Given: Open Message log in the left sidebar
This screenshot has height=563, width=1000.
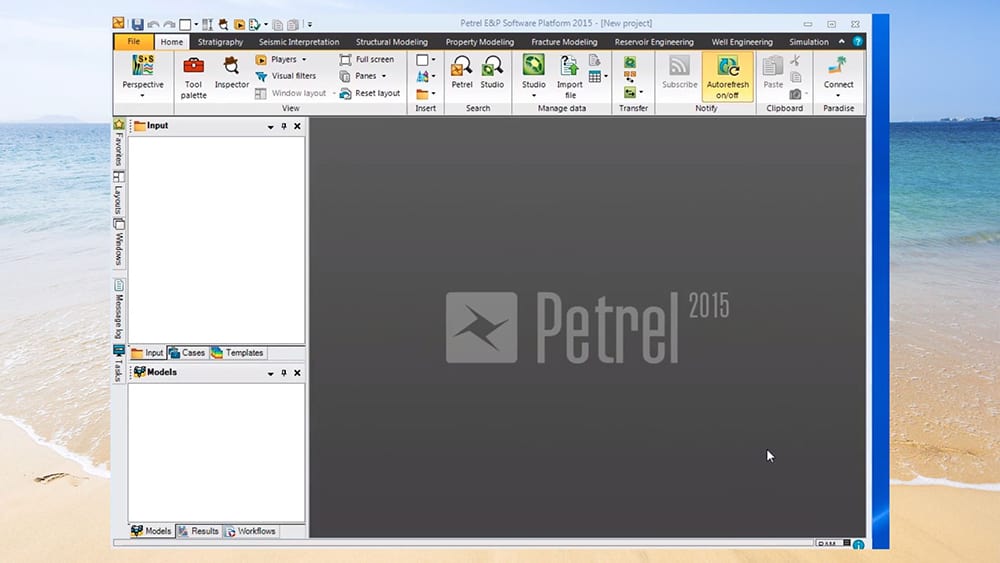Looking at the screenshot, I should pyautogui.click(x=119, y=309).
